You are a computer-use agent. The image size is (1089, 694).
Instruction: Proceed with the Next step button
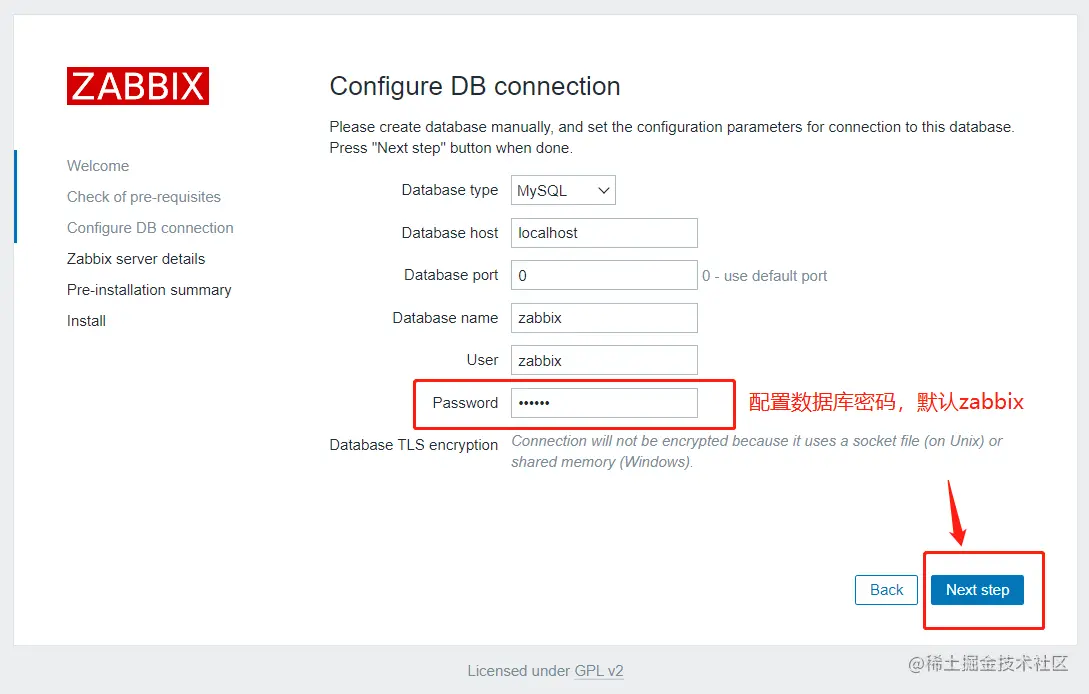click(x=977, y=590)
